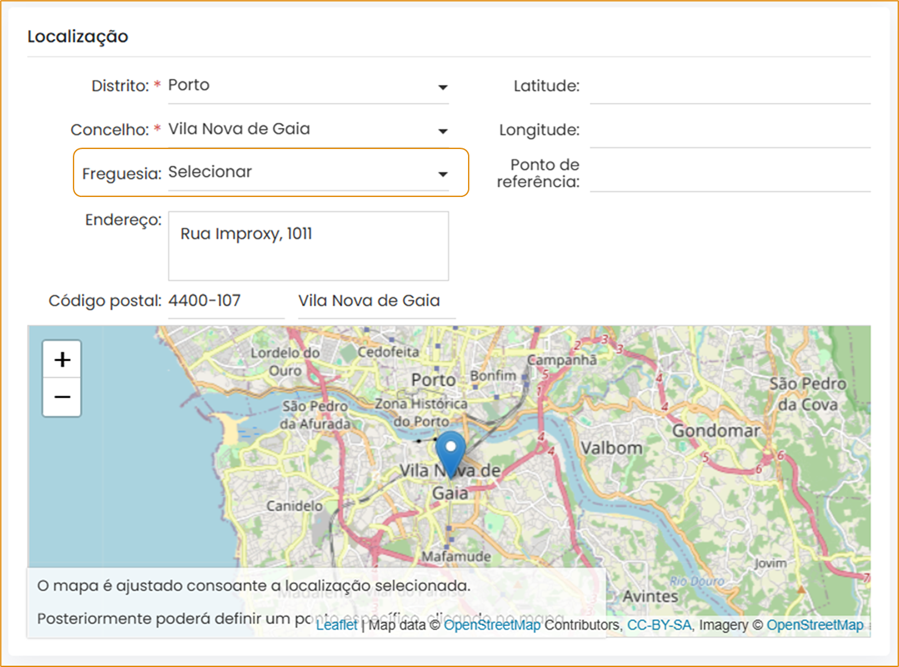The height and width of the screenshot is (667, 899).
Task: Click first OpenStreetMap link after Map data
Action: pyautogui.click(x=492, y=625)
